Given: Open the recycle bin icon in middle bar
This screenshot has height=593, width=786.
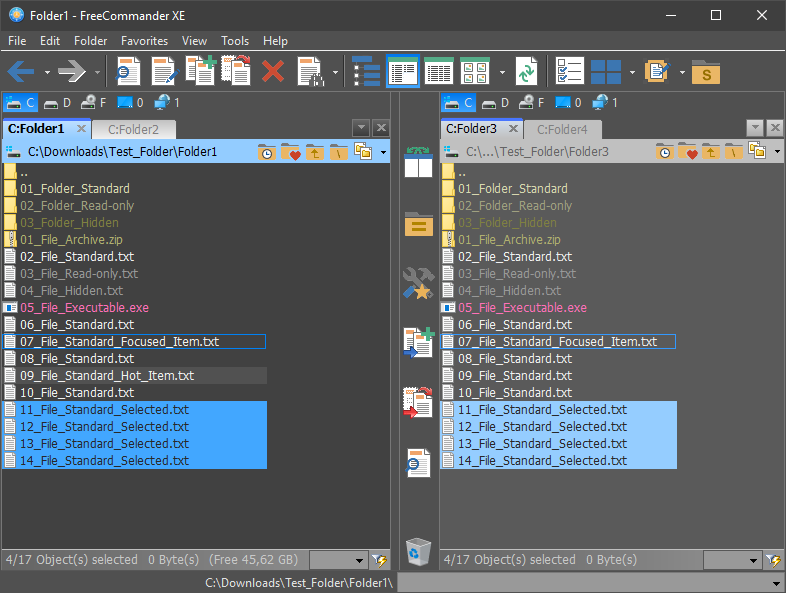Looking at the screenshot, I should point(418,552).
